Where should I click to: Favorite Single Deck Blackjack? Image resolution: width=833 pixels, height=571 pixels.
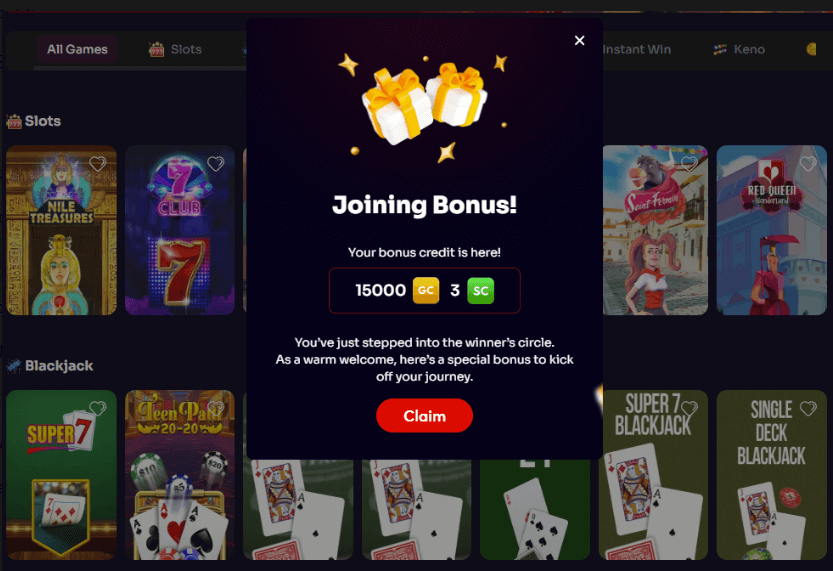click(x=808, y=408)
